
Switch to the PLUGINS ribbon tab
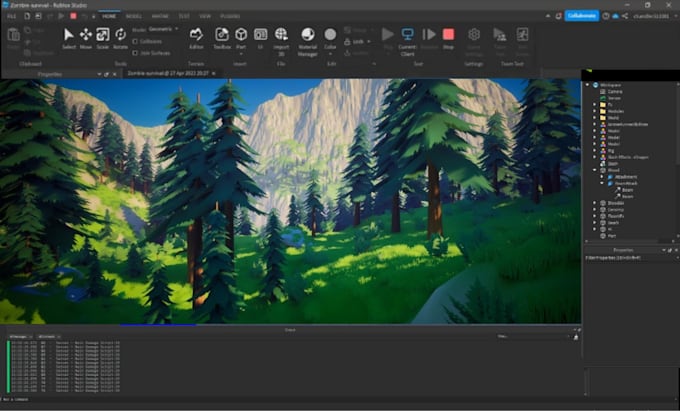tap(230, 16)
